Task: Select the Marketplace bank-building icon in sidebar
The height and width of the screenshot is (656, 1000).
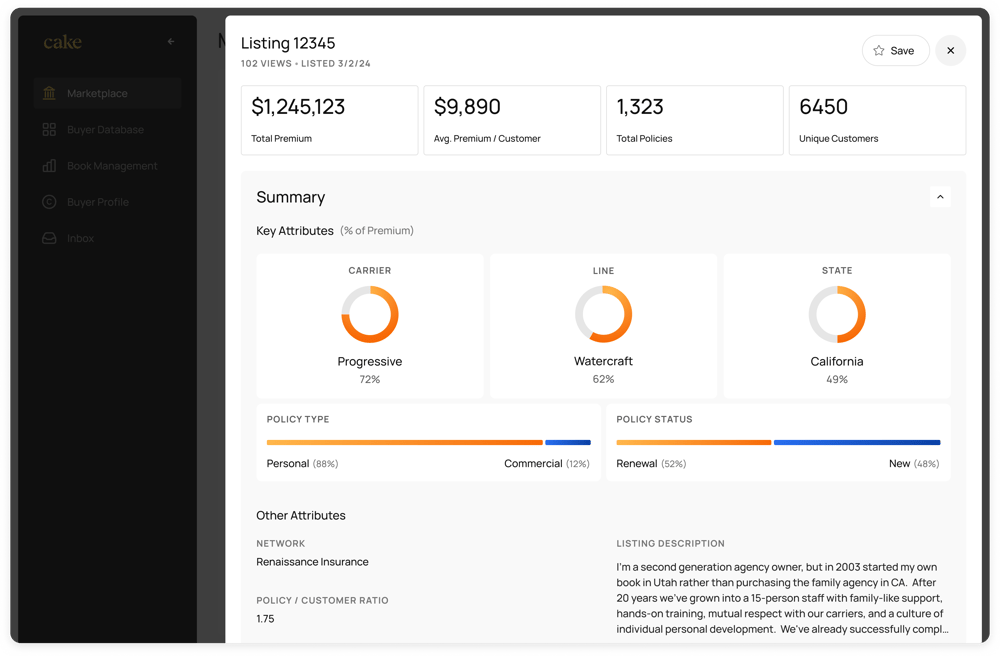Action: click(48, 93)
